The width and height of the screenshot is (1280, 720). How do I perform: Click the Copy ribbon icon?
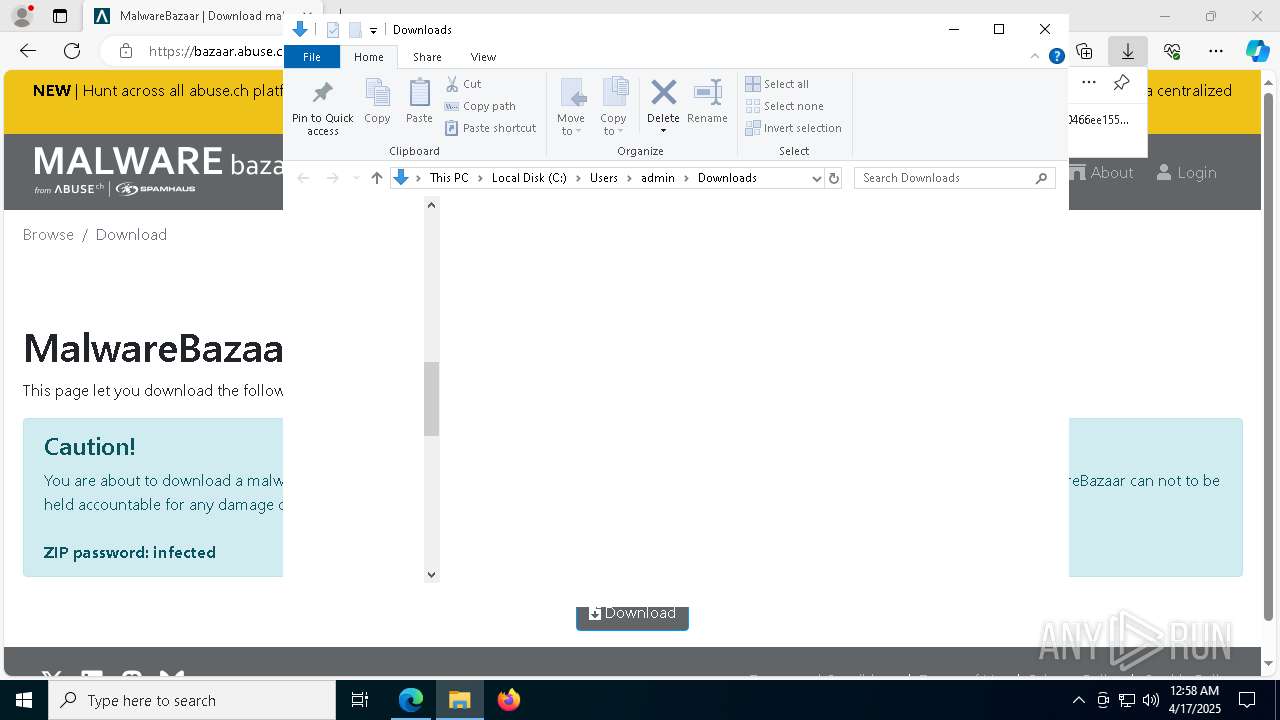pyautogui.click(x=377, y=101)
